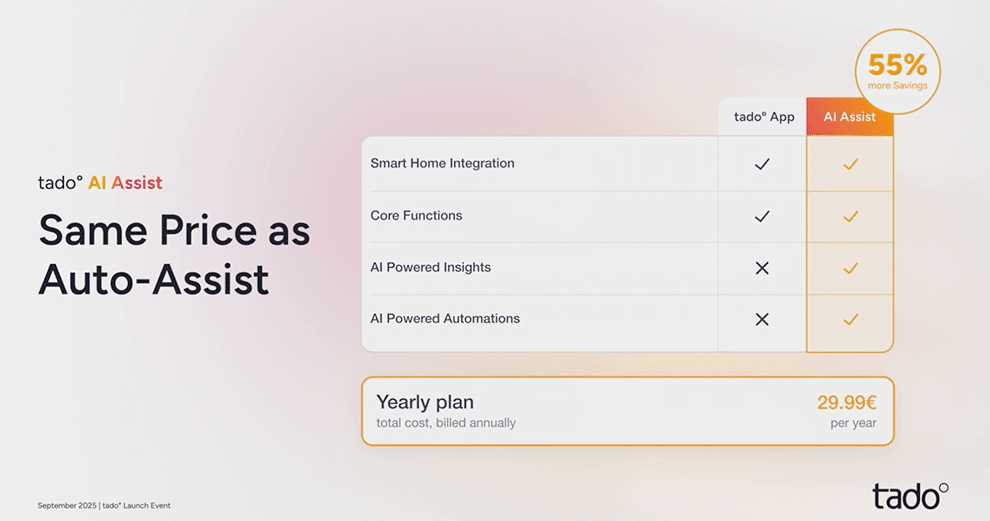Click the orange checkmark for AI Powered Automations
The height and width of the screenshot is (521, 990).
click(x=850, y=320)
